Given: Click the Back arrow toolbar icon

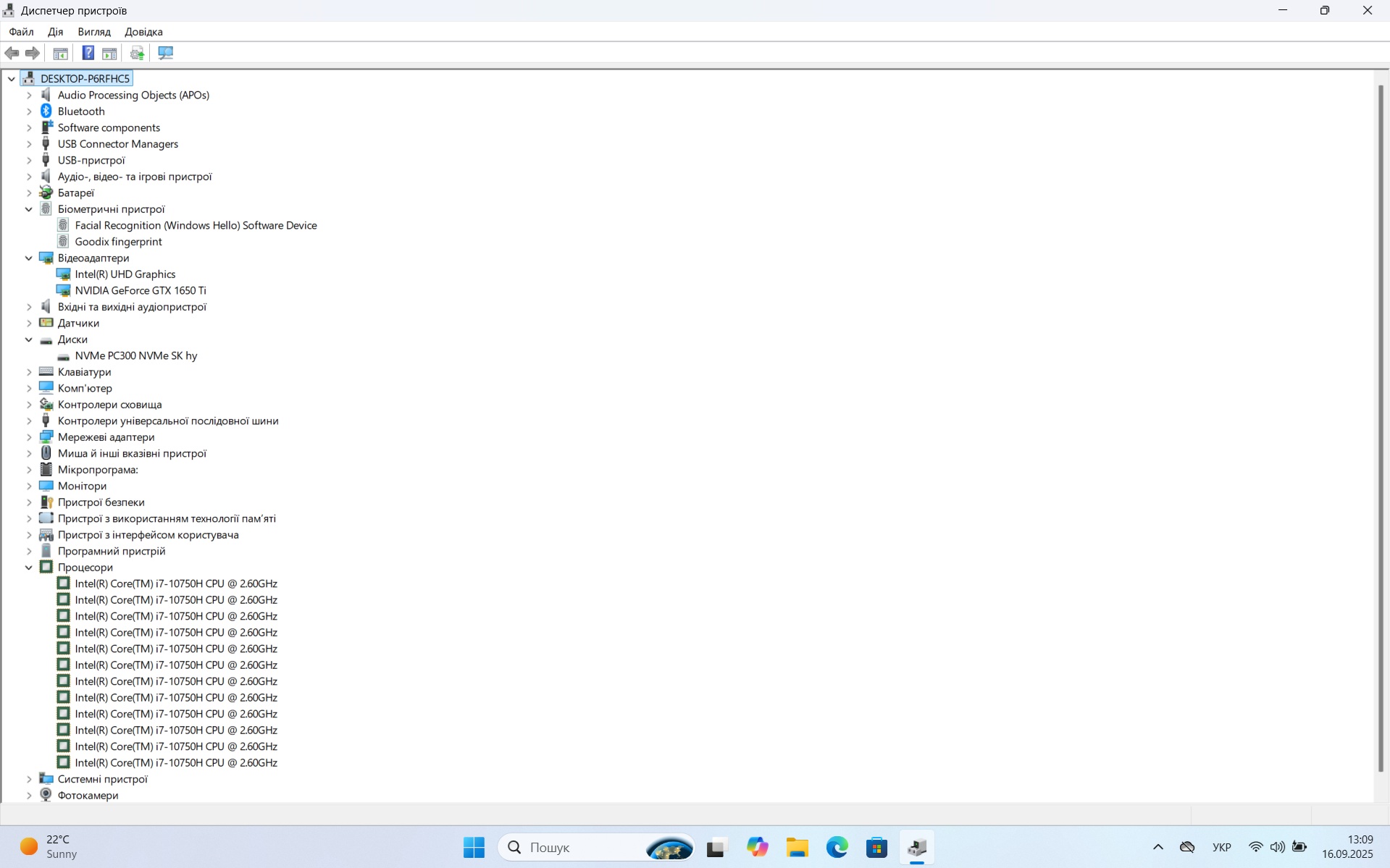Looking at the screenshot, I should pyautogui.click(x=12, y=53).
